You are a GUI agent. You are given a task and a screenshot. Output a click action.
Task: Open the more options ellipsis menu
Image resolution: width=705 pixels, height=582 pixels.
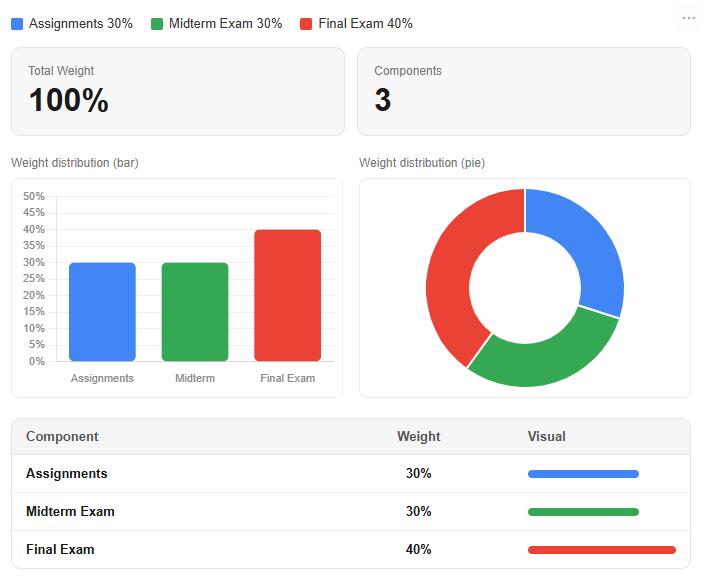tap(688, 18)
